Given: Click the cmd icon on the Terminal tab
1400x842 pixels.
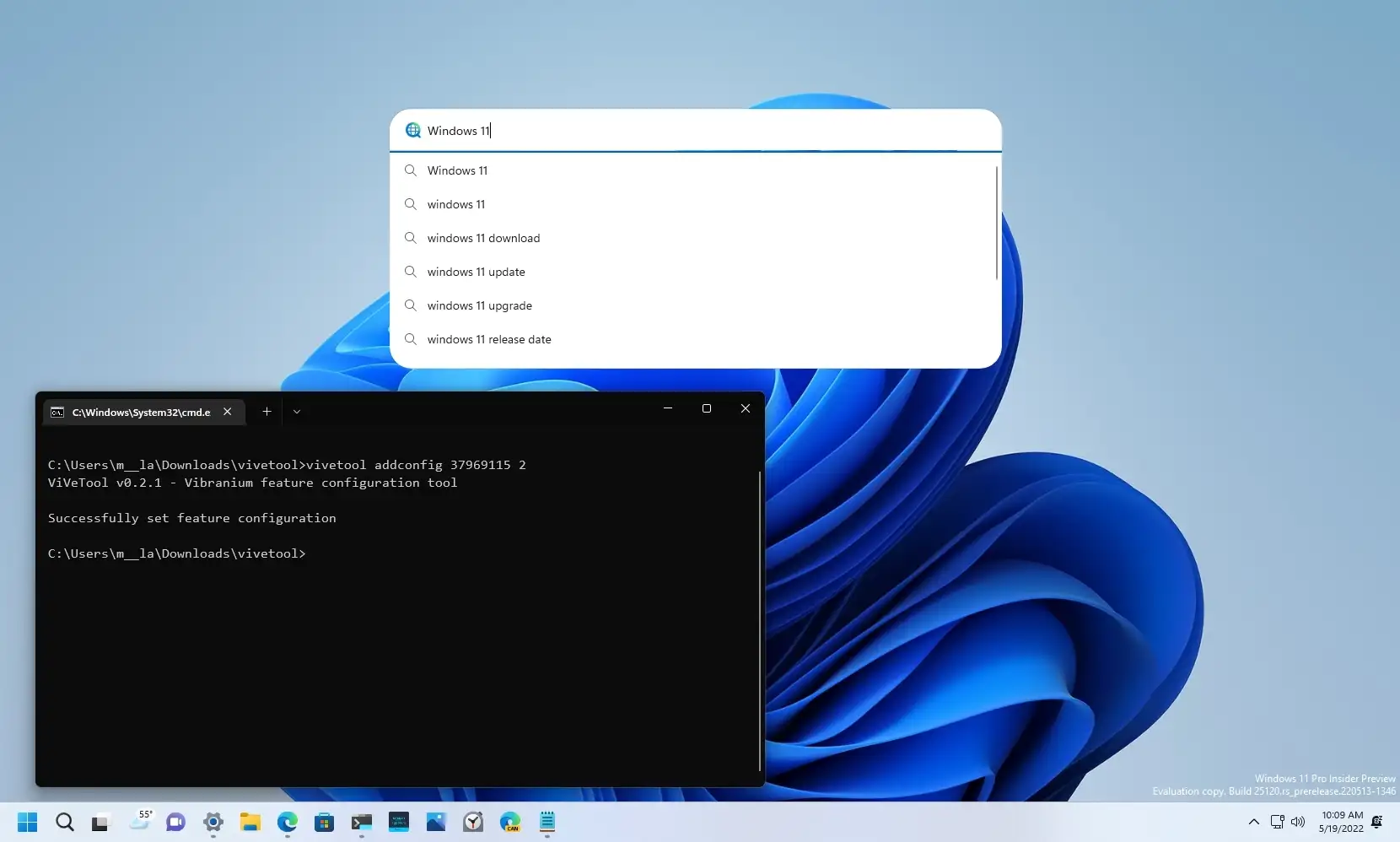Looking at the screenshot, I should 57,412.
